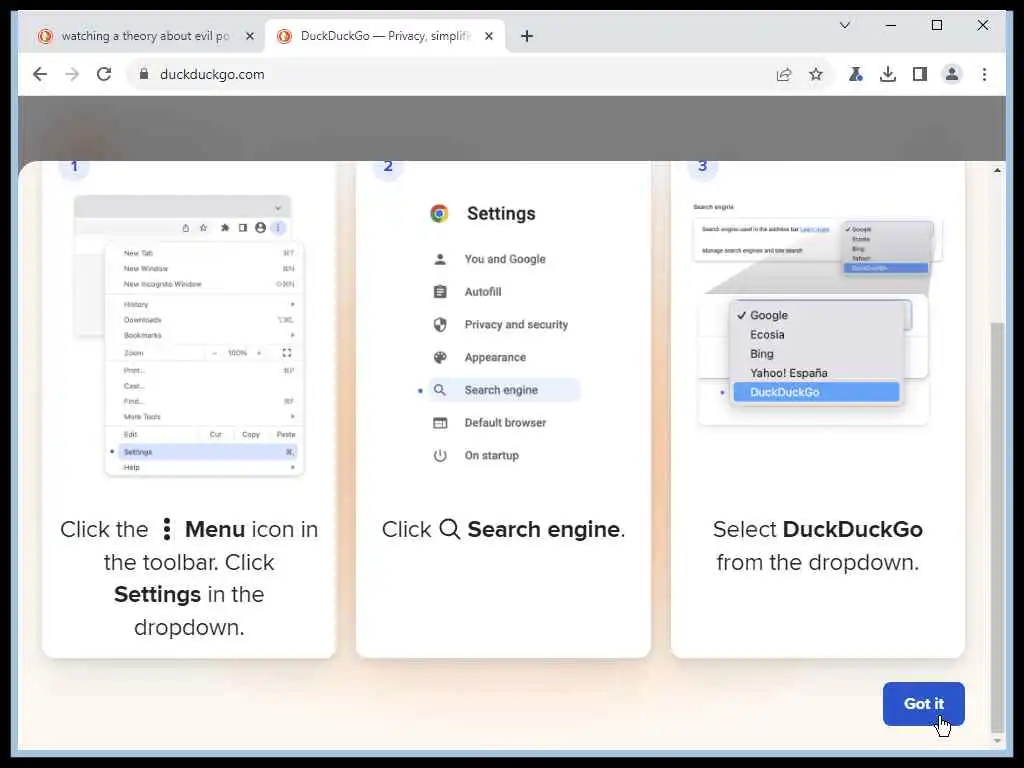
Task: Click the 'Click the Menu icon' instruction text
Action: pyautogui.click(x=189, y=578)
